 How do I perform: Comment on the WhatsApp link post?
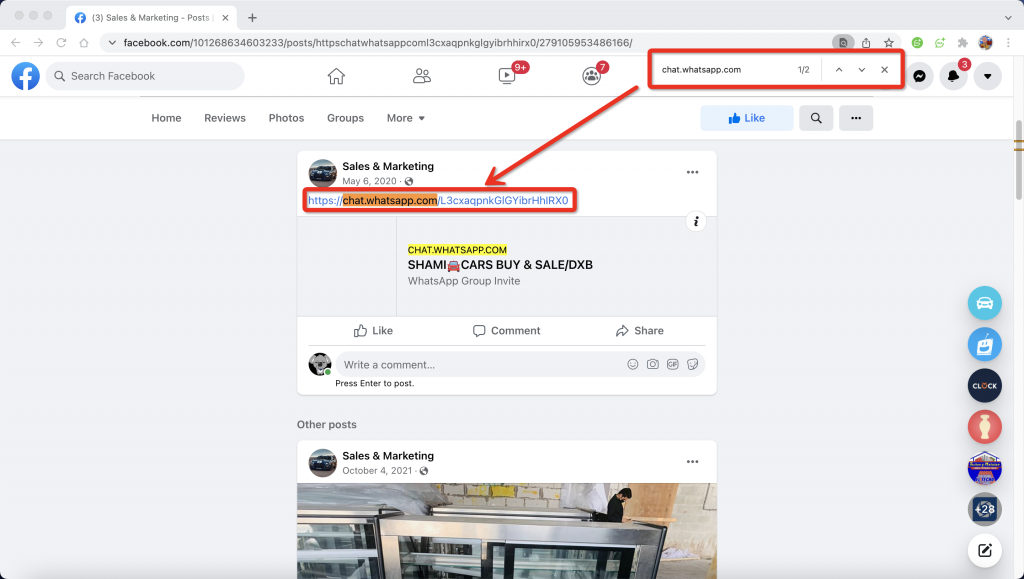pyautogui.click(x=507, y=331)
